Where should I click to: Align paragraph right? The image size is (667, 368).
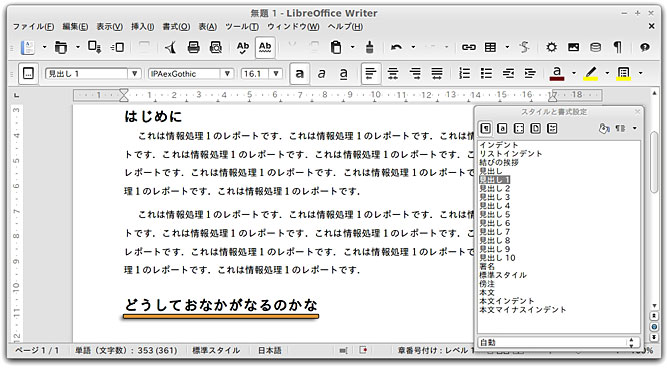tap(415, 74)
